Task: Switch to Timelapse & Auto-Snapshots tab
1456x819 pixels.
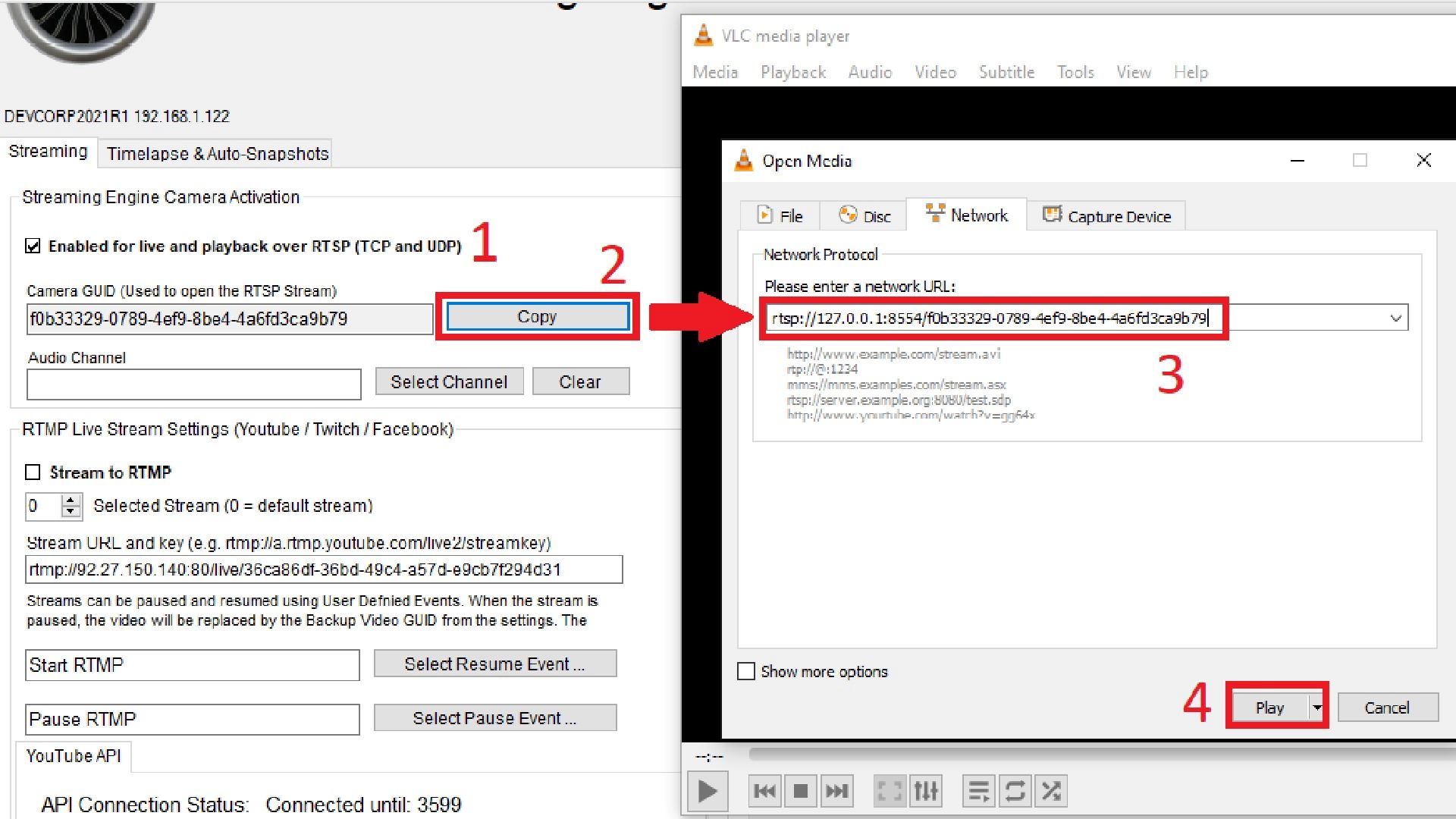Action: point(218,154)
